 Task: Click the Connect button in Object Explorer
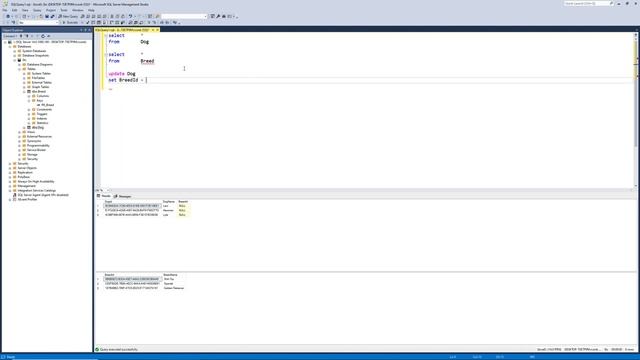(x=10, y=36)
